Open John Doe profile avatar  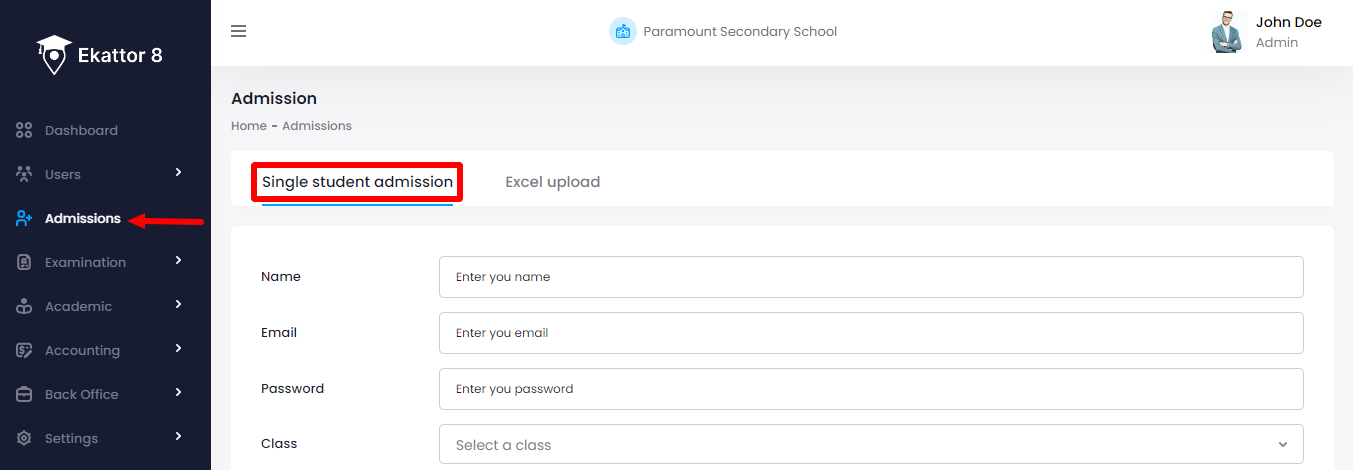coord(1226,32)
